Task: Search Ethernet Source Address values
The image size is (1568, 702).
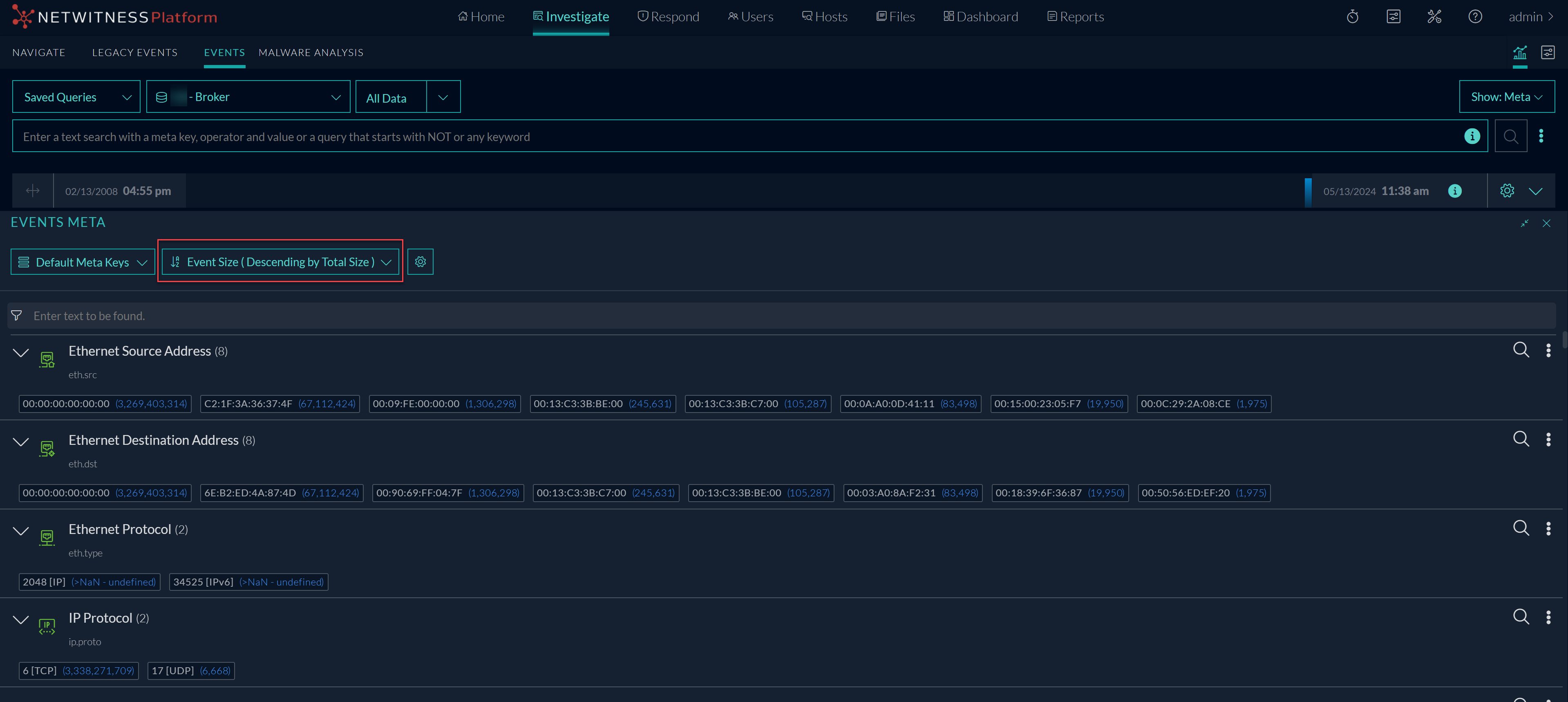Action: (x=1521, y=350)
